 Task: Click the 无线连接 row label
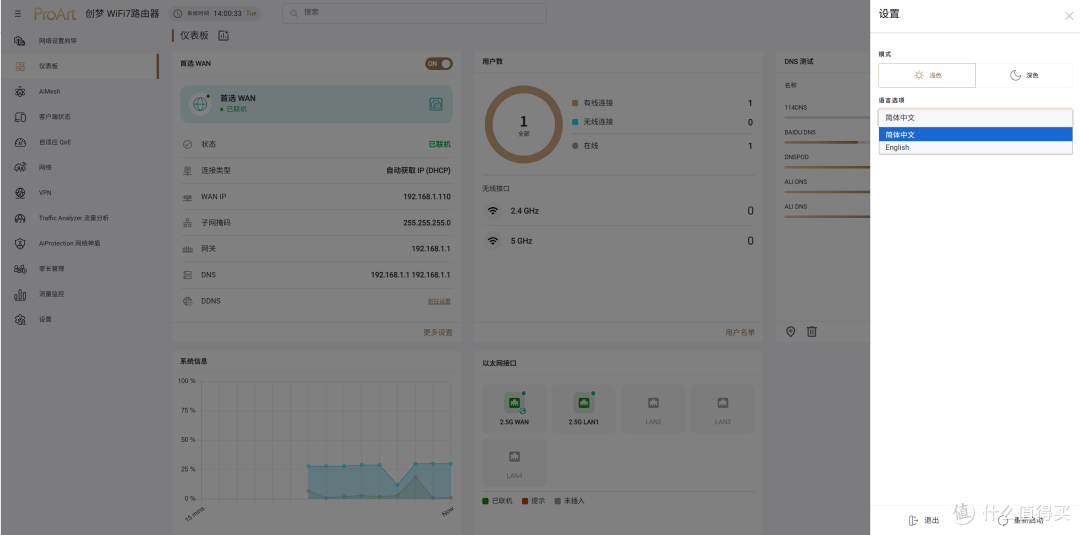598,122
